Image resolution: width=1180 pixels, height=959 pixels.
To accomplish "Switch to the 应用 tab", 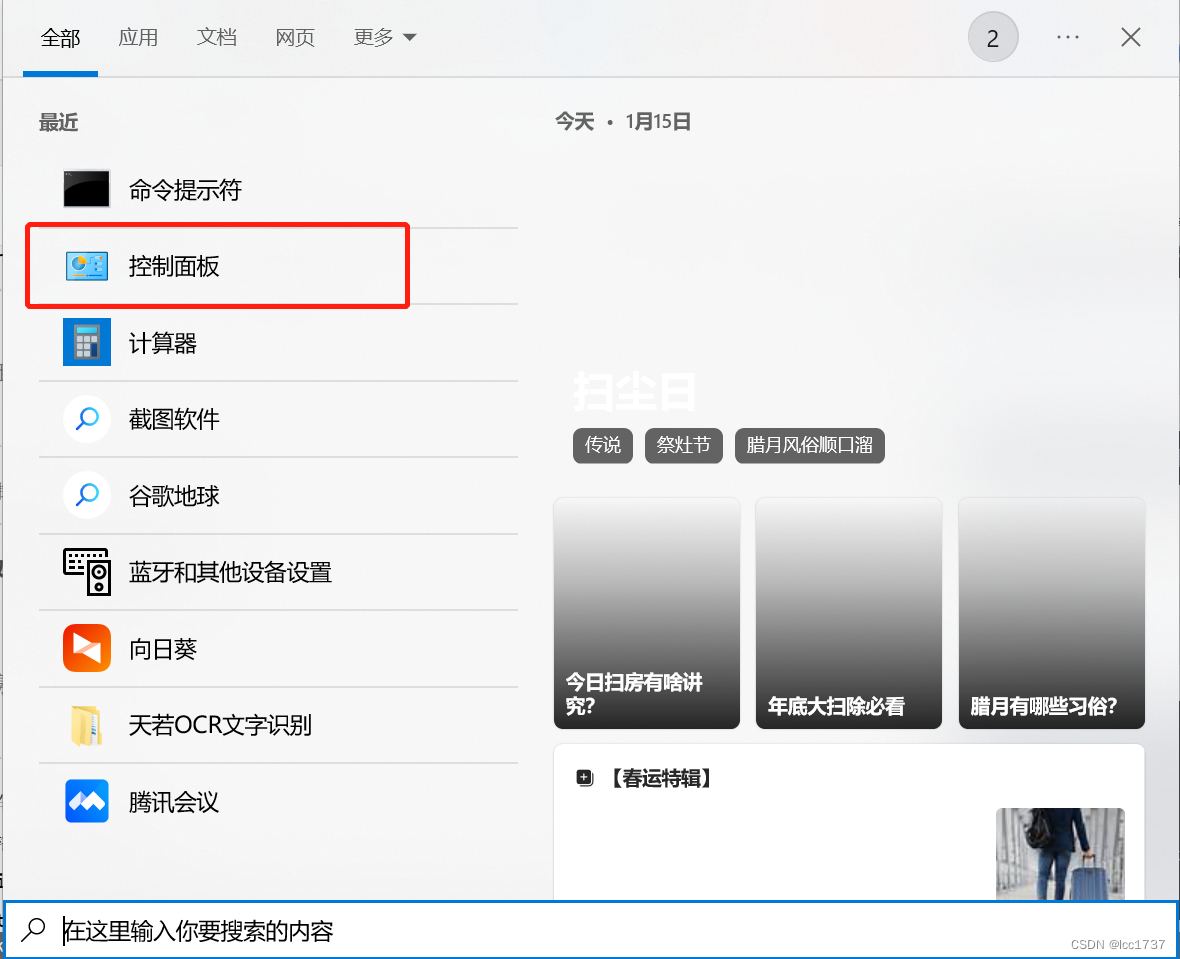I will point(139,37).
